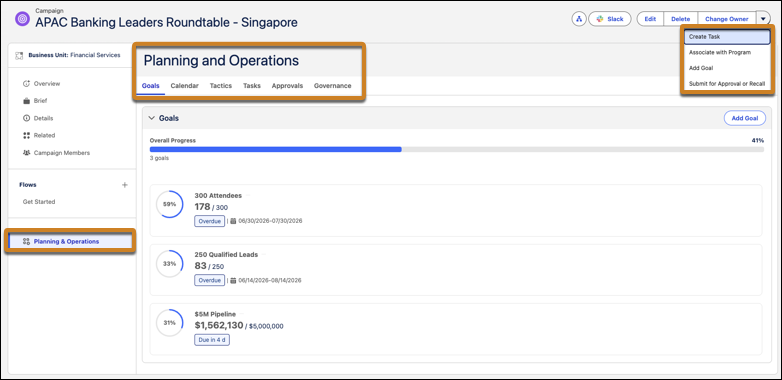Screen dimensions: 782x380
Task: Click Overdue badge on 250 Qualified Leads
Action: 209,280
